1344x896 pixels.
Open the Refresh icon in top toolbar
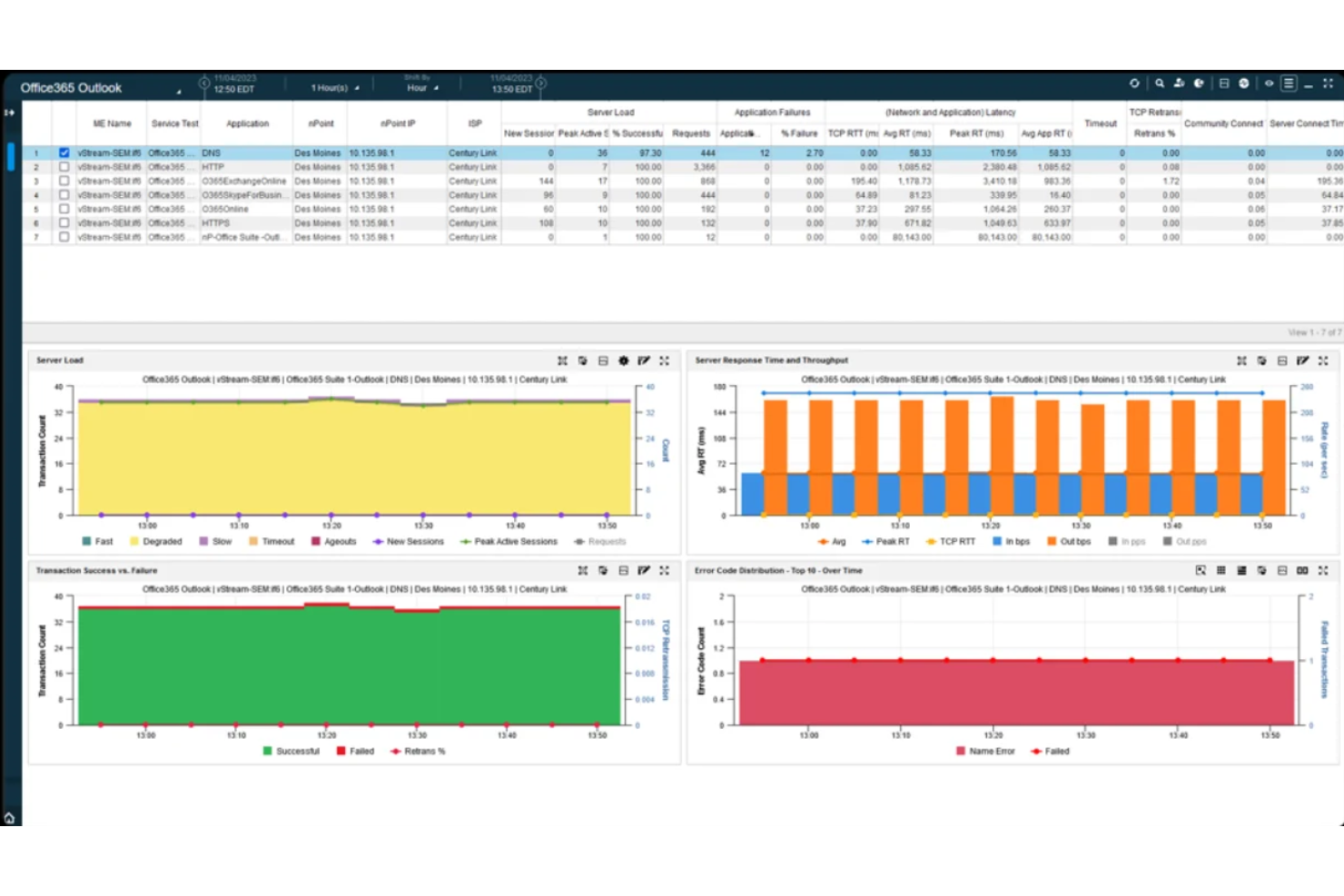(1134, 84)
